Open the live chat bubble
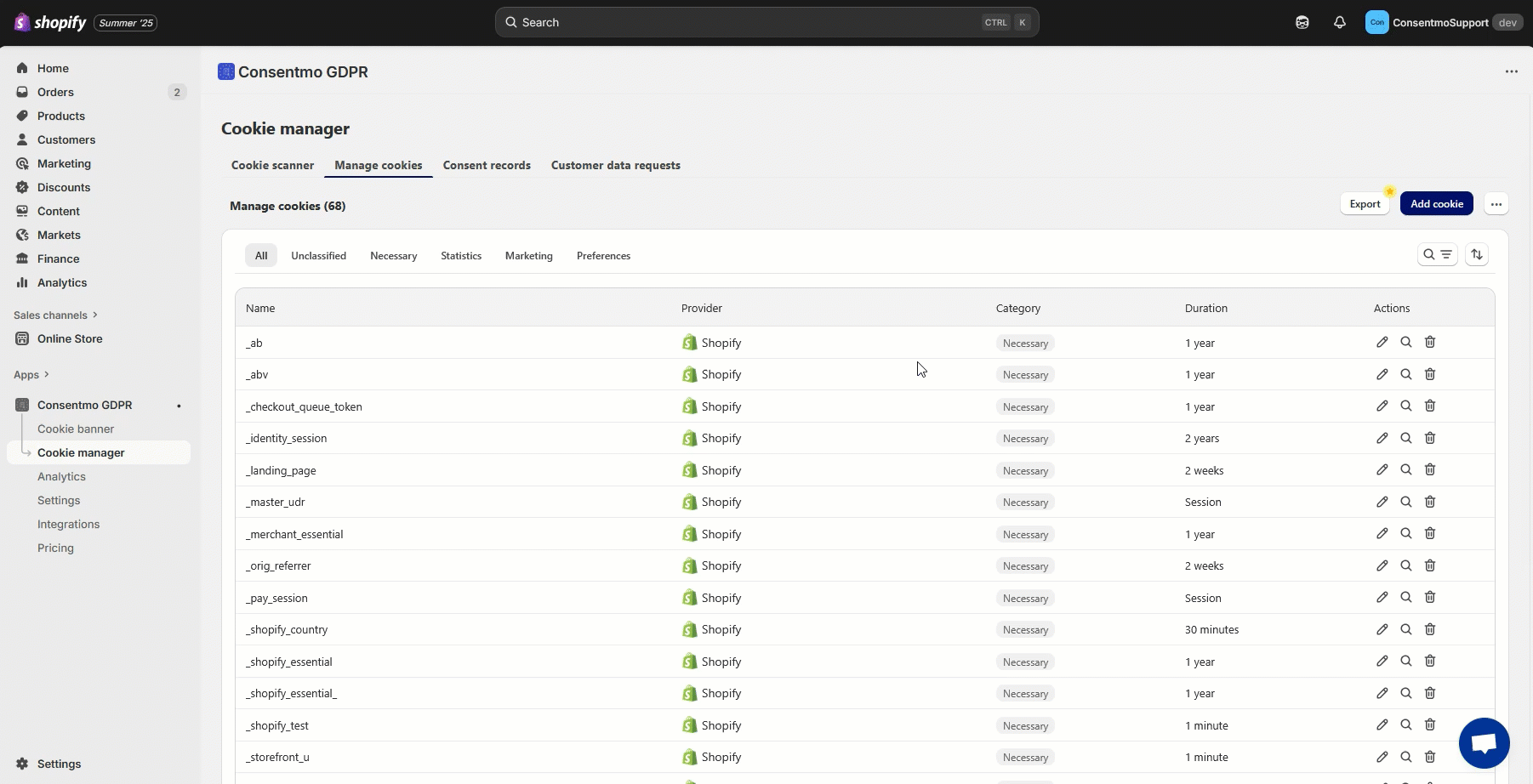This screenshot has width=1533, height=784. pyautogui.click(x=1485, y=743)
